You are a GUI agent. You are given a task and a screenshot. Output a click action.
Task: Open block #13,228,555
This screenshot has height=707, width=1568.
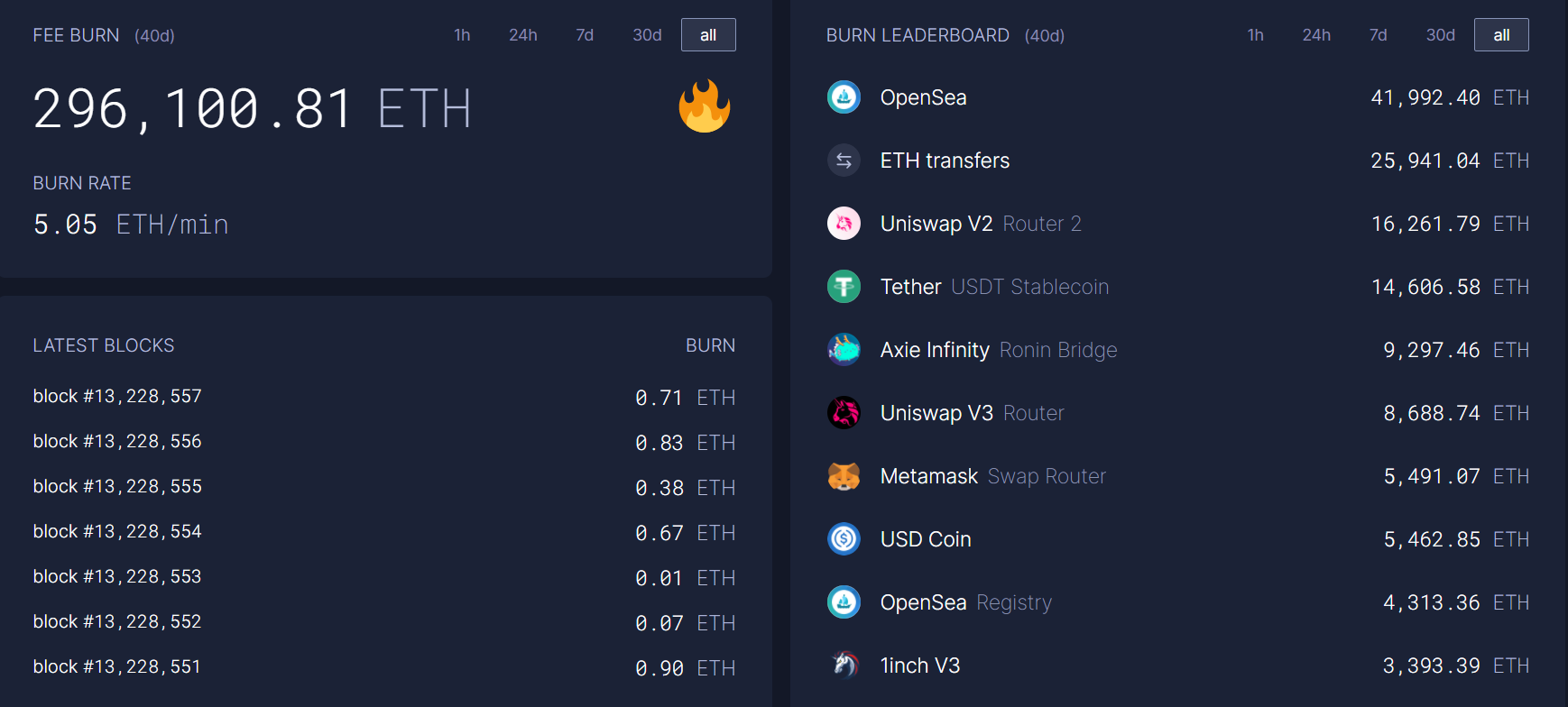pos(117,486)
